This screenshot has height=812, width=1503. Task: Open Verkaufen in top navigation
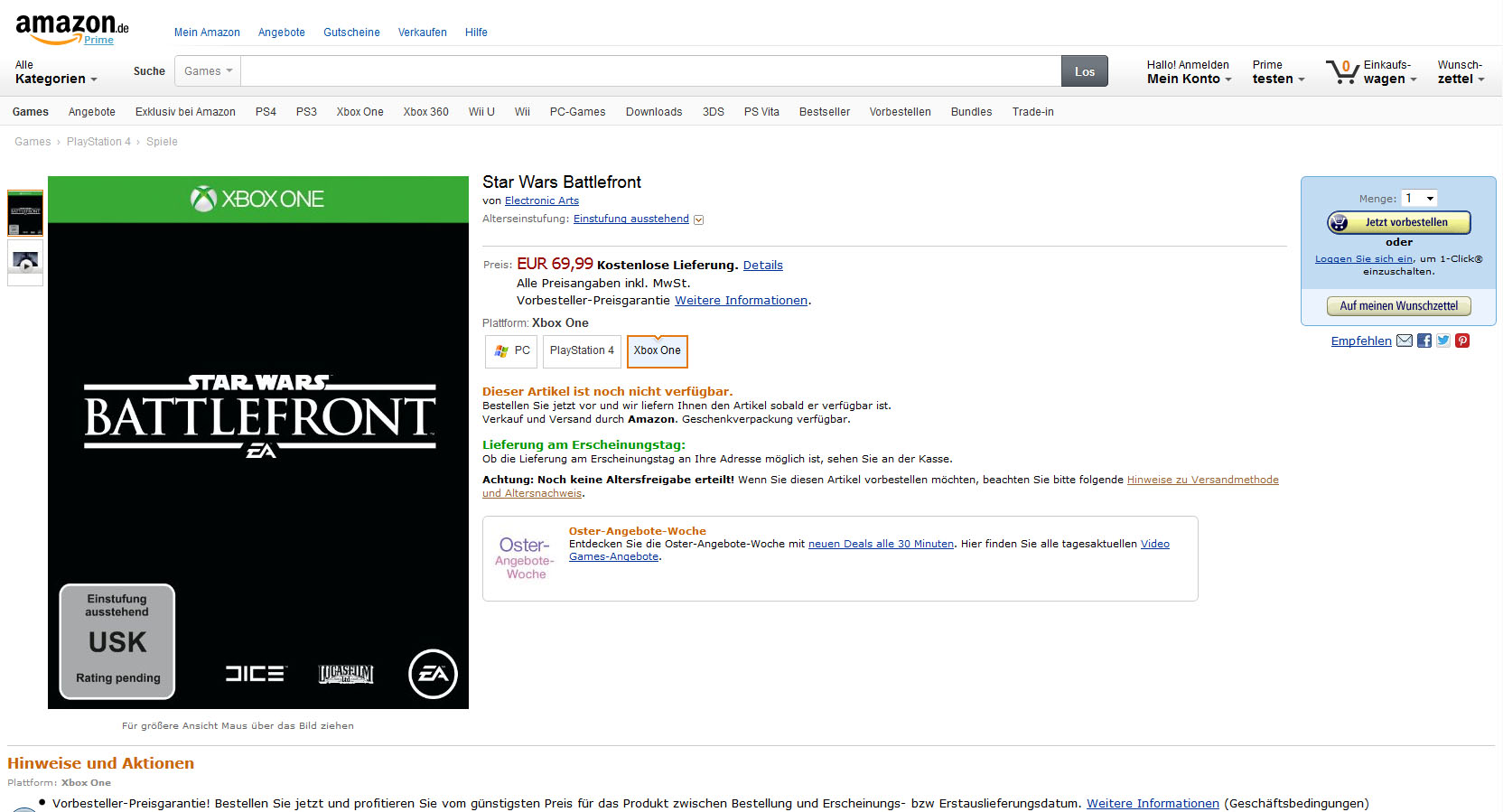click(x=423, y=33)
